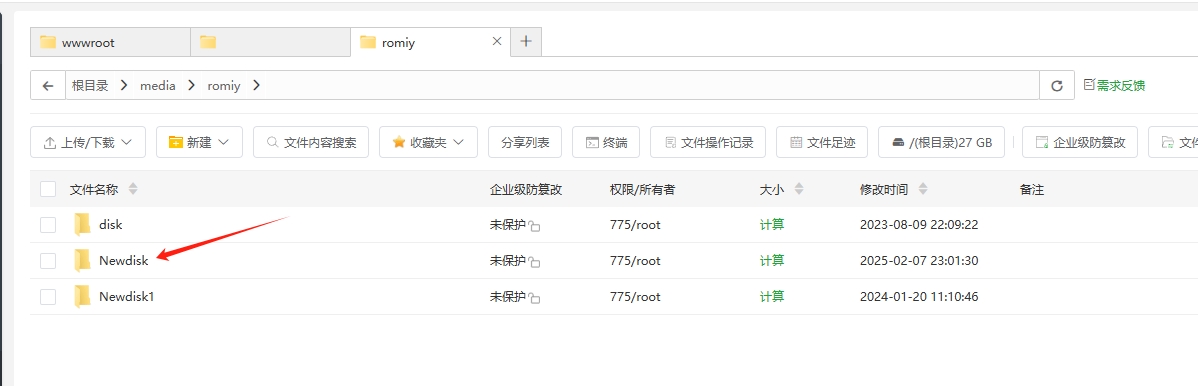Expand chevron after 根目录 breadcrumb

[x=124, y=86]
